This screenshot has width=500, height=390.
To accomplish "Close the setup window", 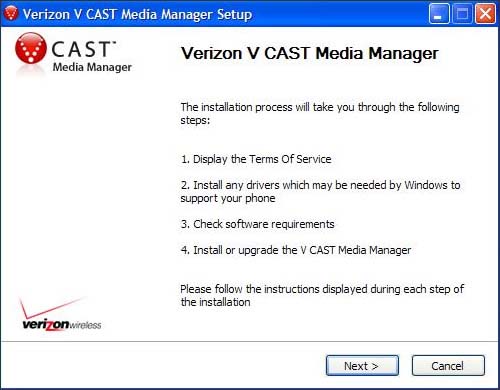I will [x=485, y=14].
